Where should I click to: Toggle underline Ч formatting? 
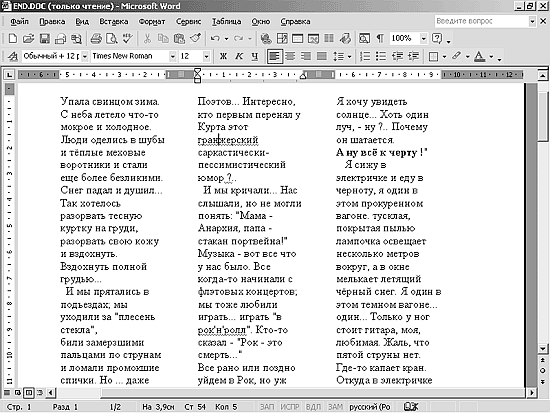click(255, 56)
